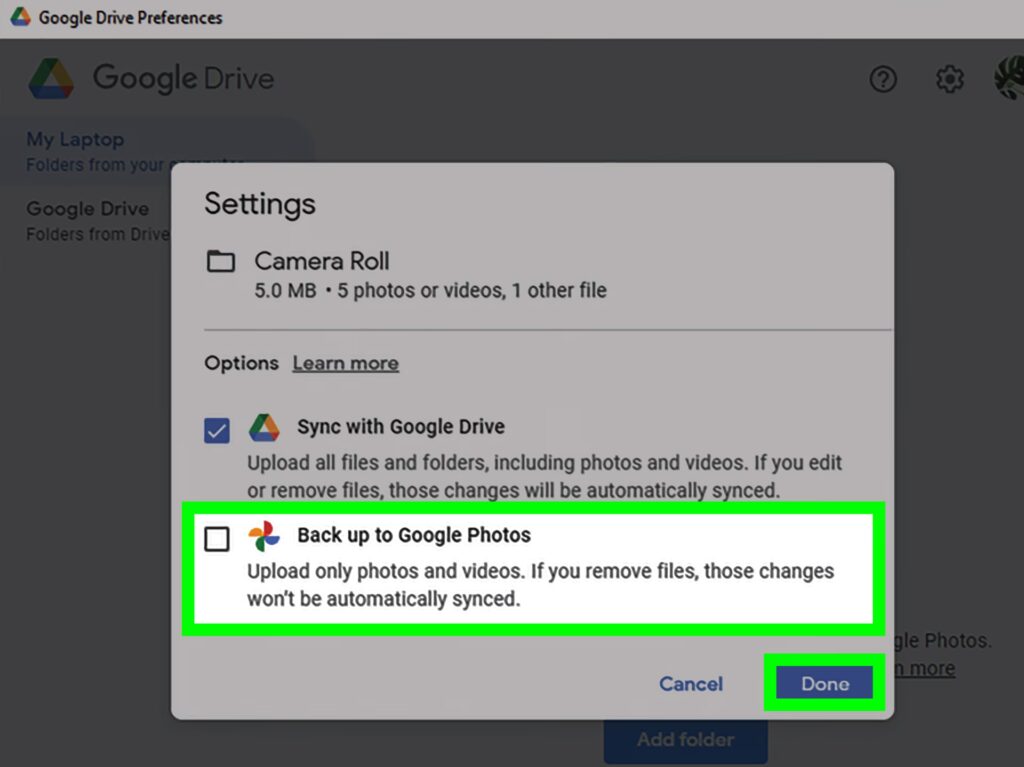Click the Google Photos pinwheel icon
This screenshot has height=767, width=1024.
tap(264, 537)
